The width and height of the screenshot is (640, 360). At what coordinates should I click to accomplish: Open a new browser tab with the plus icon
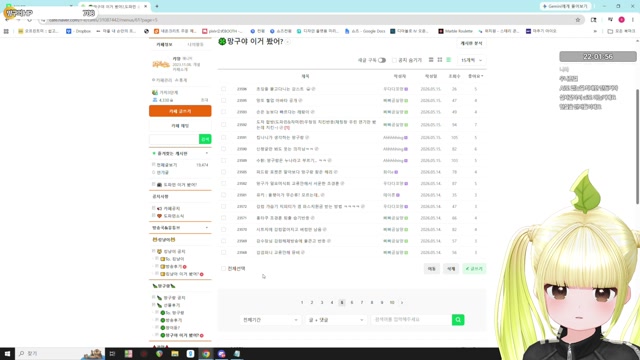(157, 6)
